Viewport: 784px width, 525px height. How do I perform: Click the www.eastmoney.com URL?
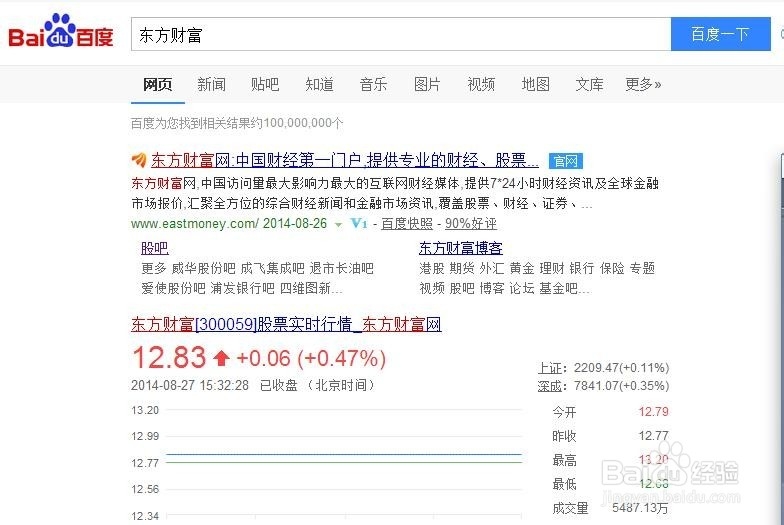(x=195, y=224)
